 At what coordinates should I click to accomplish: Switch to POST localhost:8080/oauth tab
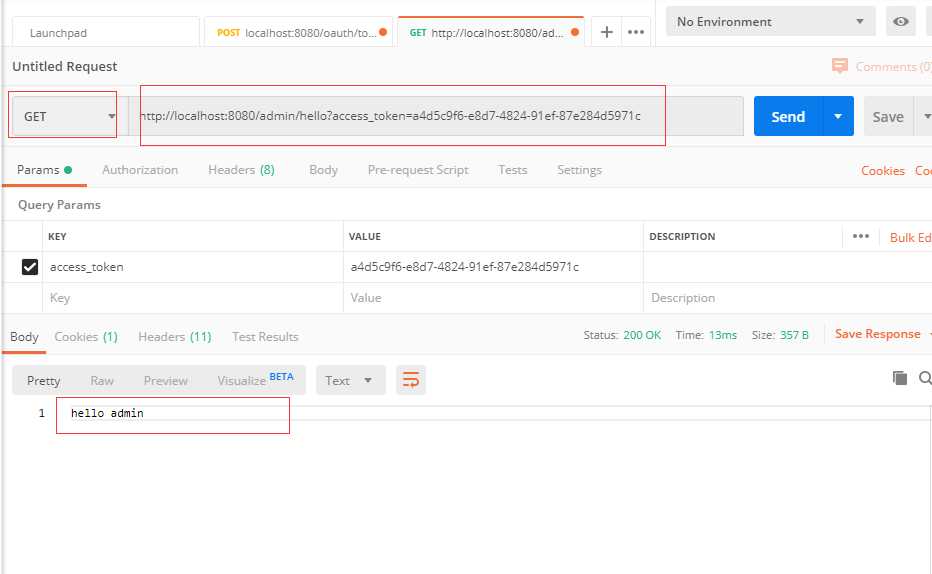tap(298, 33)
